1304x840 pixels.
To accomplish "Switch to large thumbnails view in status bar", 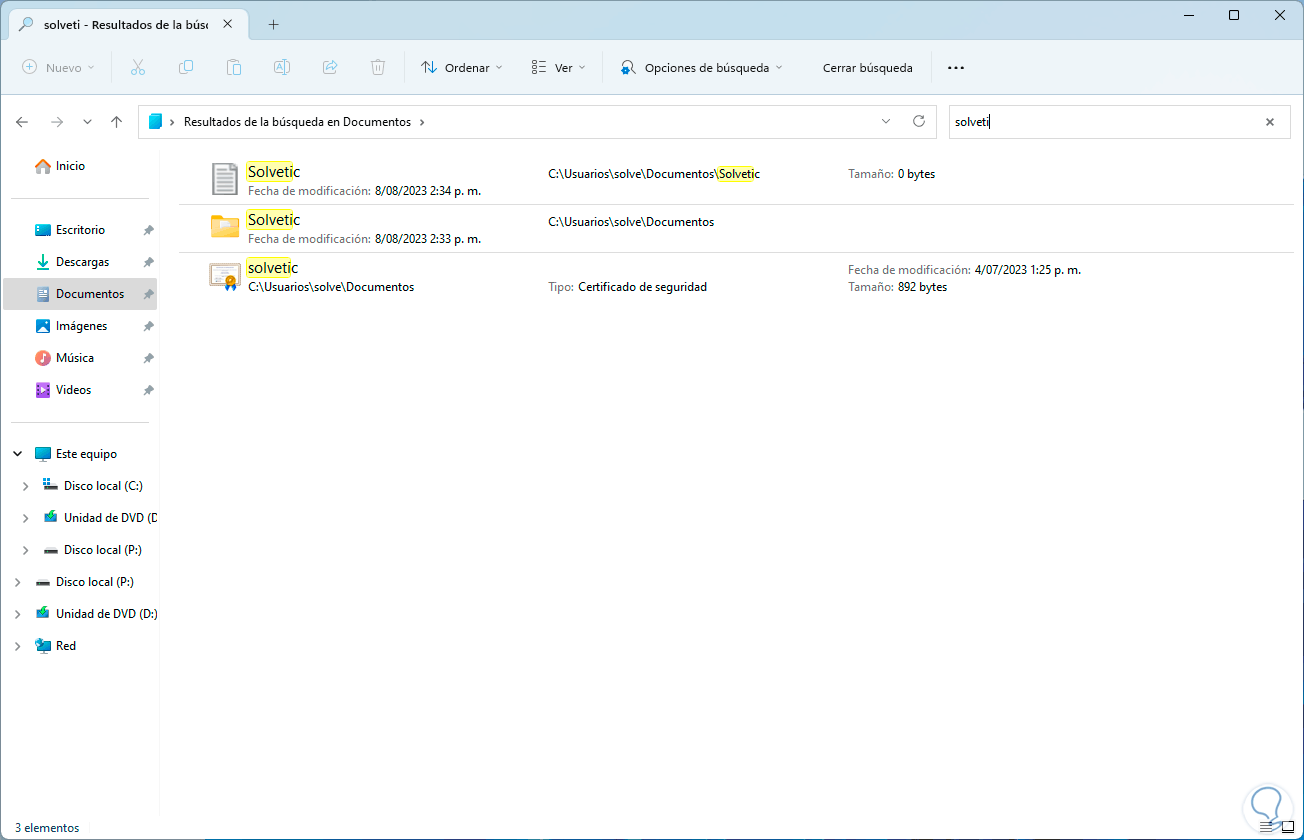I will point(1287,828).
